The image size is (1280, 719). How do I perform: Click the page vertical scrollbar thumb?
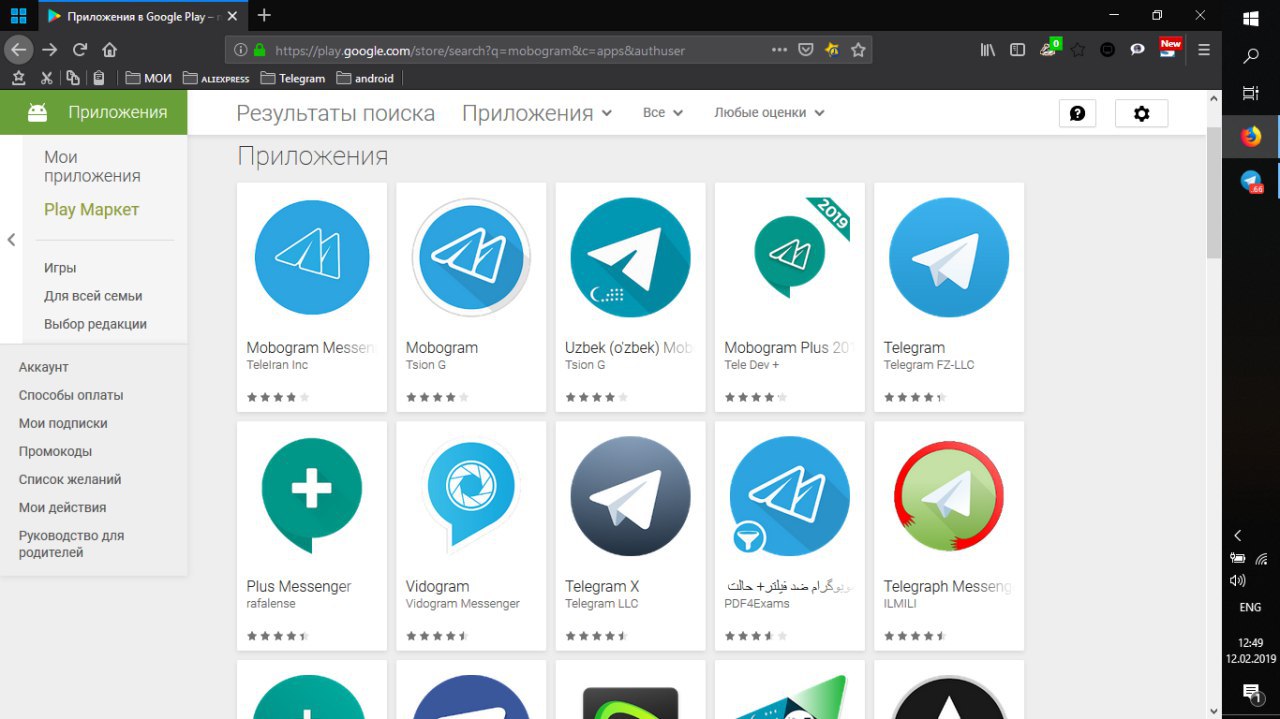(1214, 193)
